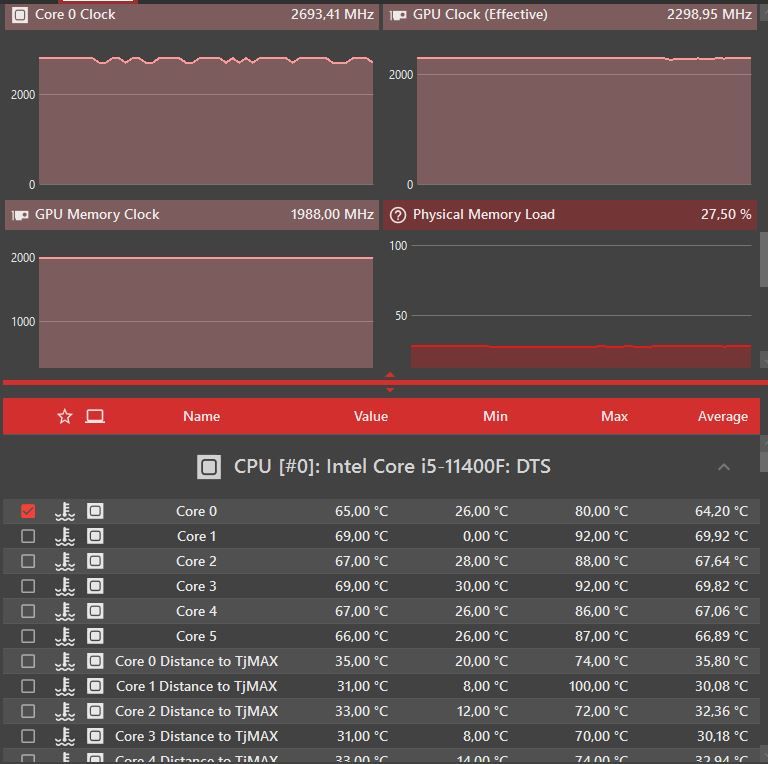Check Core 3 Distance to TjMAX checkbox
The height and width of the screenshot is (764, 768).
28,736
